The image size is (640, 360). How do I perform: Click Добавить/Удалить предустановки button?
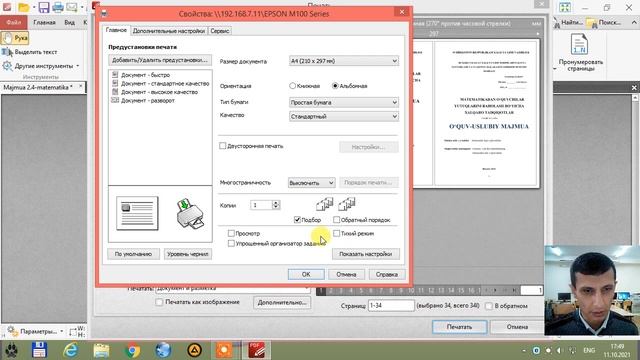coord(160,60)
